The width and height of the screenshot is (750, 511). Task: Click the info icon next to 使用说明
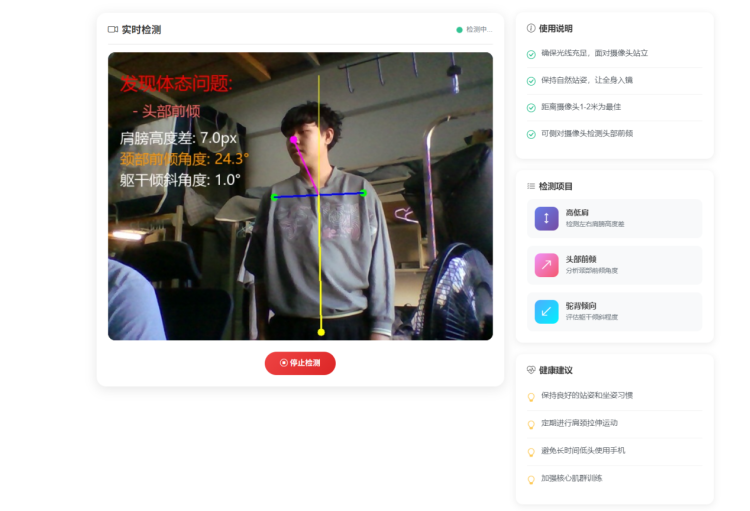click(x=531, y=29)
